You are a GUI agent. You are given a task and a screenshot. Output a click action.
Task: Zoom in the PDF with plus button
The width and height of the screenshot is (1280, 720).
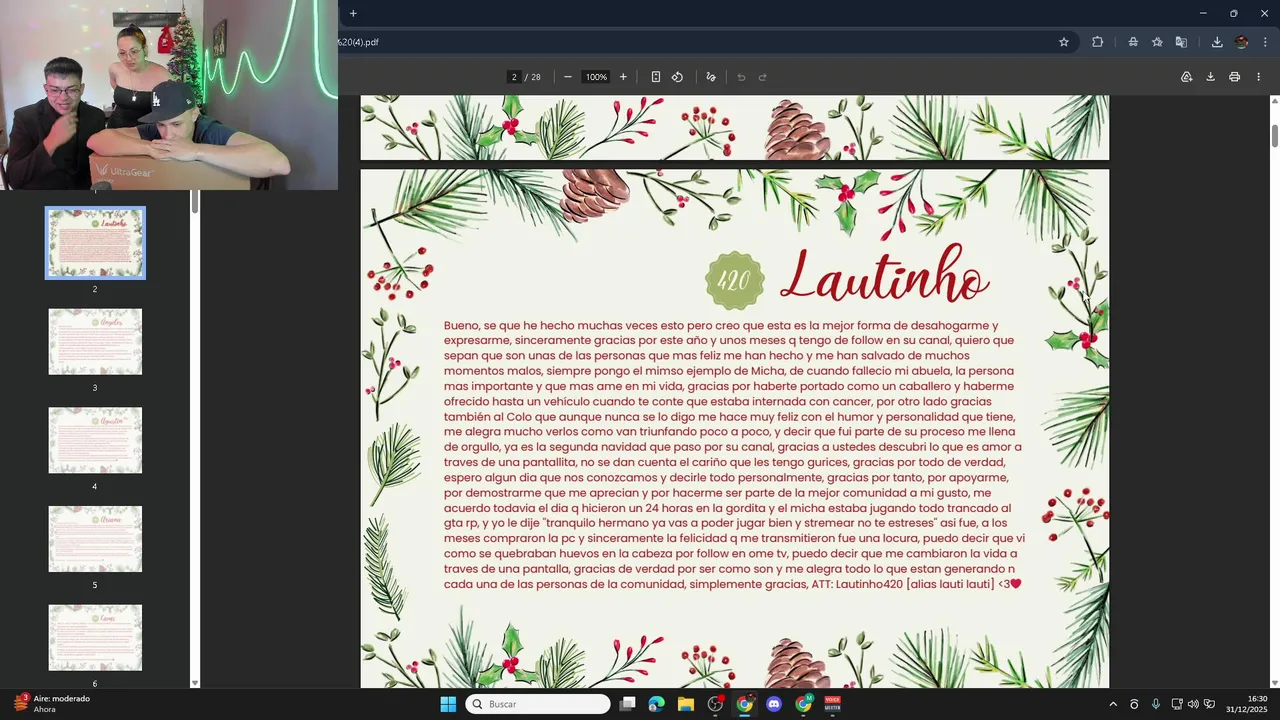click(x=623, y=77)
